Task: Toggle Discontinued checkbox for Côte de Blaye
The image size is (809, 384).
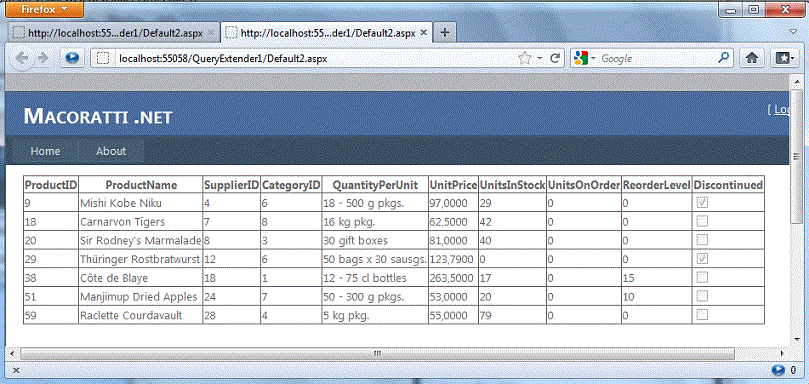Action: click(x=702, y=278)
